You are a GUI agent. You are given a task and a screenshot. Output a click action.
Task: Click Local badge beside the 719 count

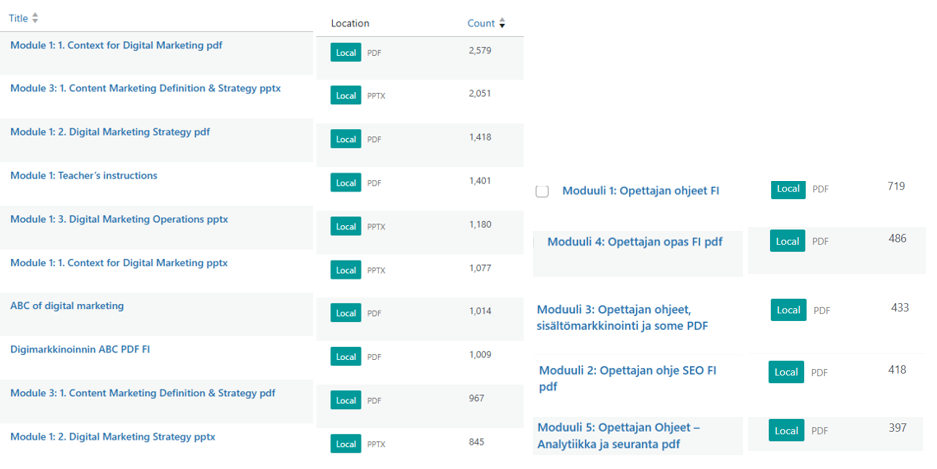[x=788, y=189]
